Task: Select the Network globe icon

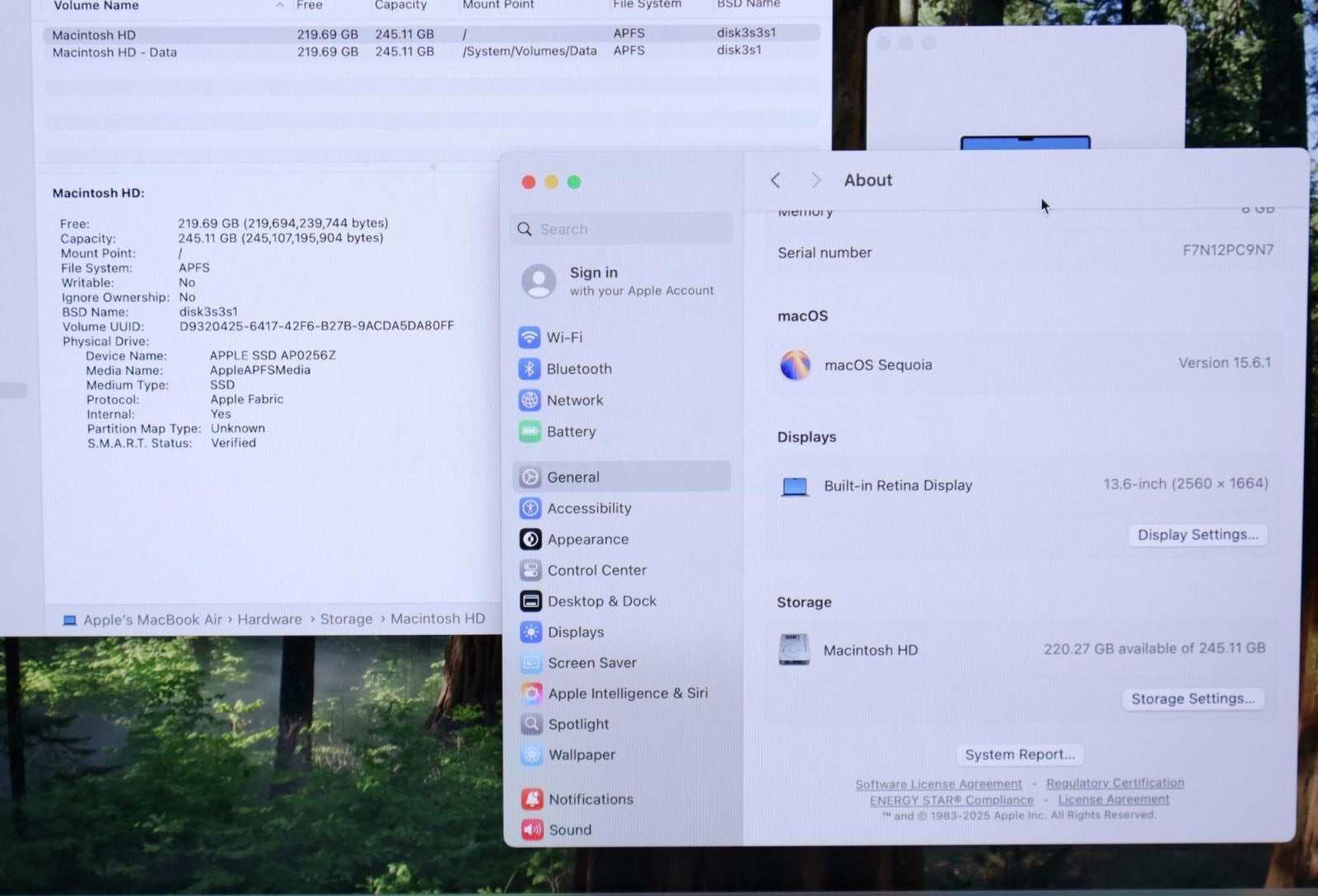Action: click(530, 400)
